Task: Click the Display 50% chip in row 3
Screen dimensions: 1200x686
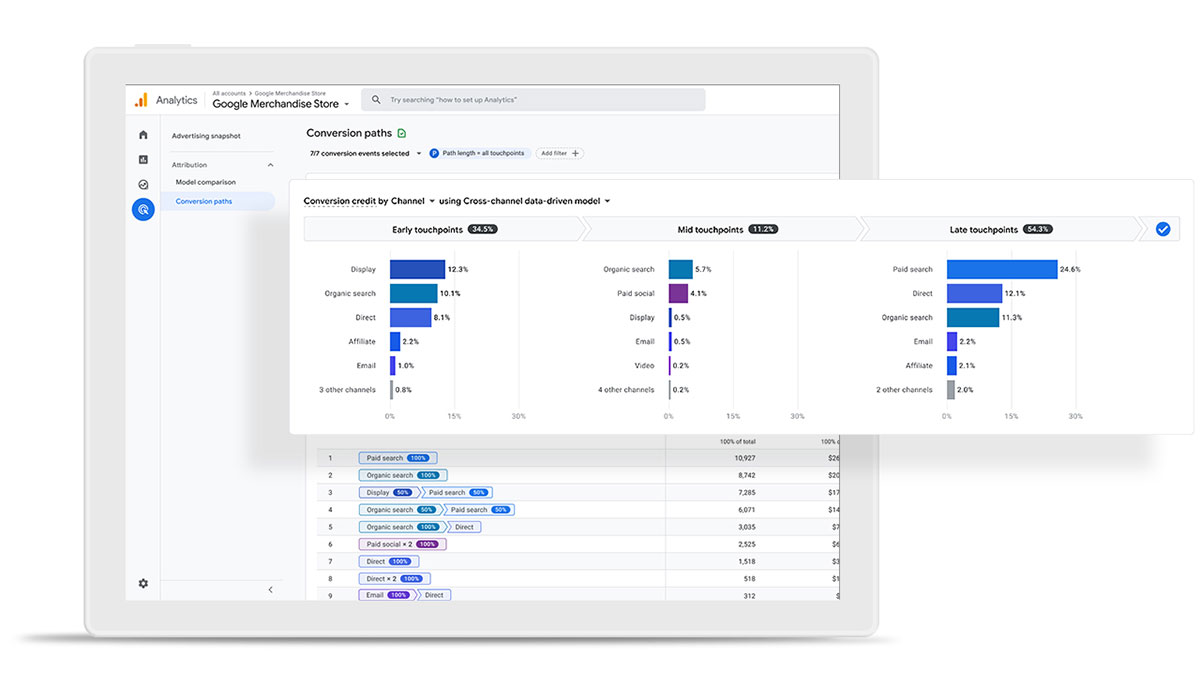Action: pos(388,492)
